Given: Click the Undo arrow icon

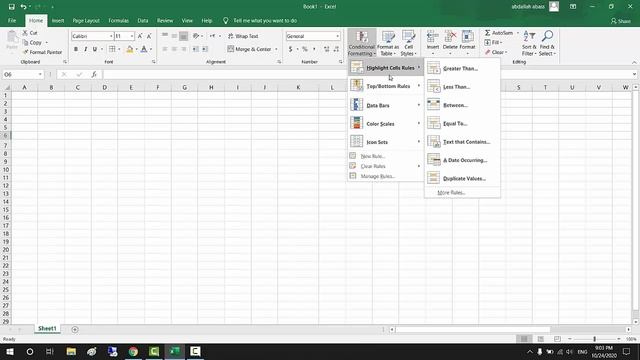Looking at the screenshot, I should 23,7.
